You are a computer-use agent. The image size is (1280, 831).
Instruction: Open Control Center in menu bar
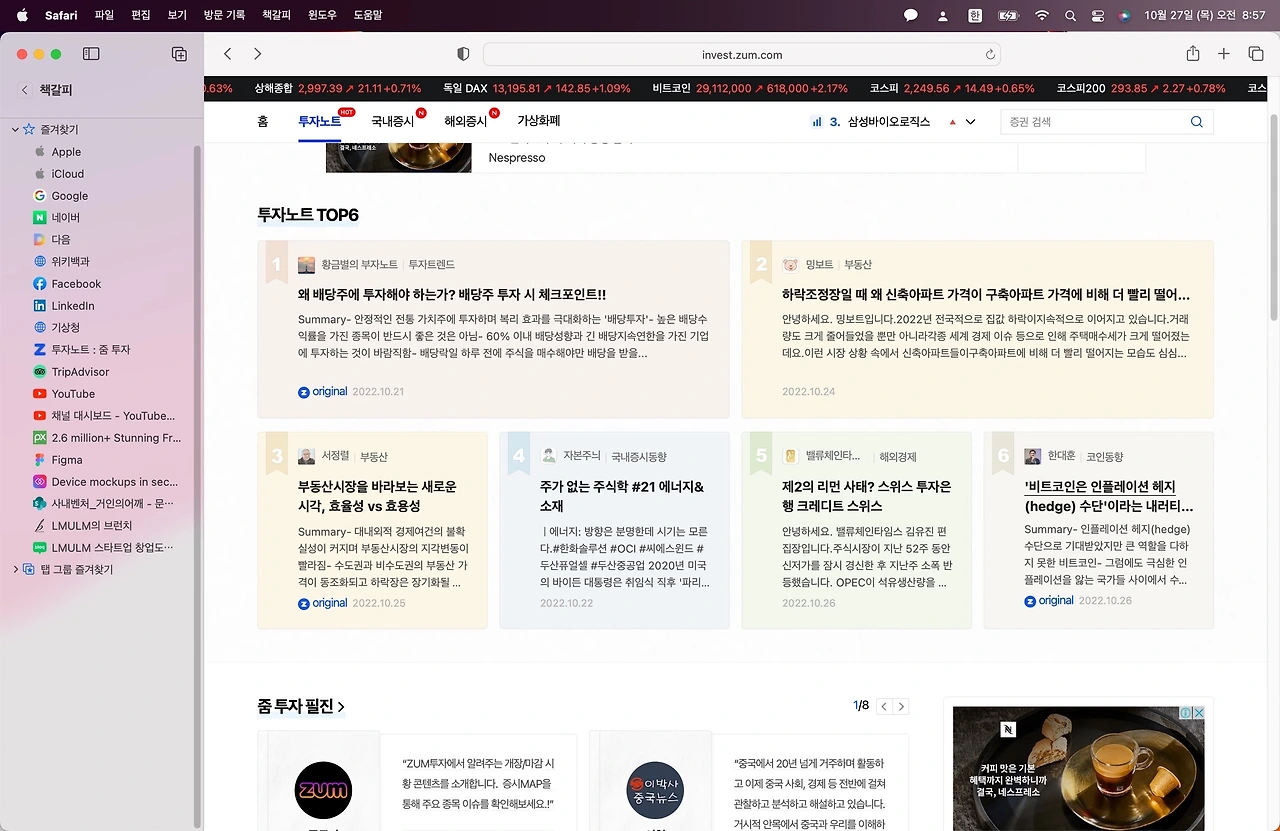[x=1097, y=15]
